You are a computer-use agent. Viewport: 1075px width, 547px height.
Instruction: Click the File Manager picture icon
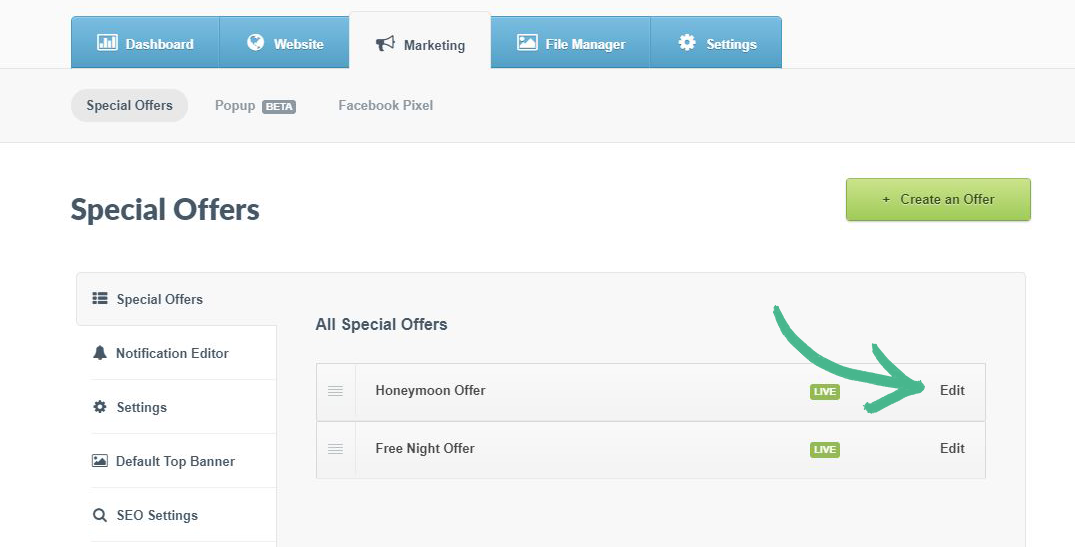(527, 43)
